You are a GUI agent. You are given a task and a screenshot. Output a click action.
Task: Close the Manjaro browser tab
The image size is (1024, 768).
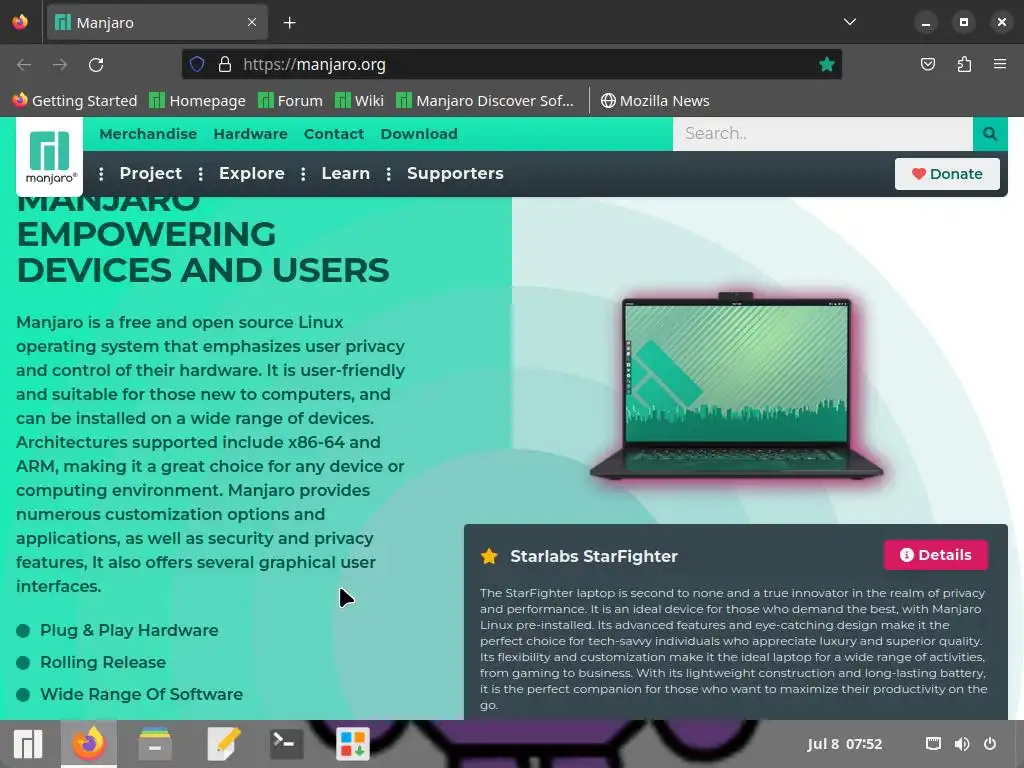point(251,22)
